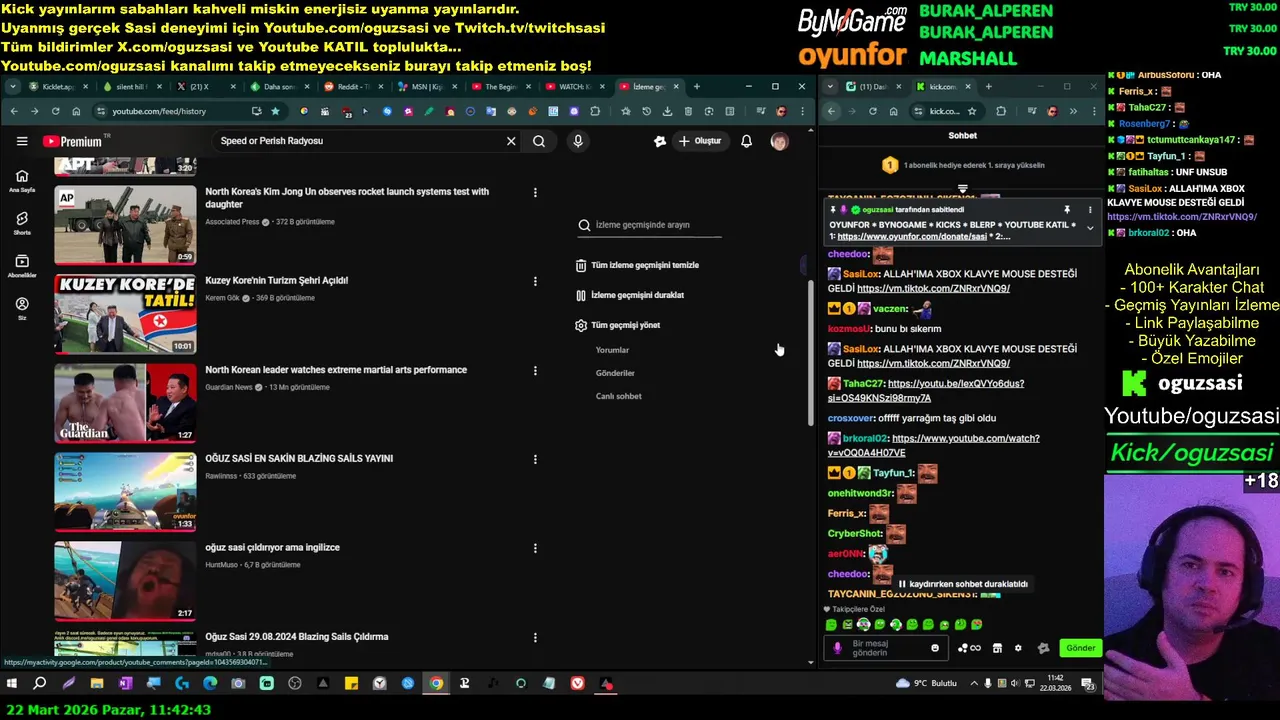The width and height of the screenshot is (1280, 720).
Task: Open a new tab in YouTube window
Action: click(697, 87)
